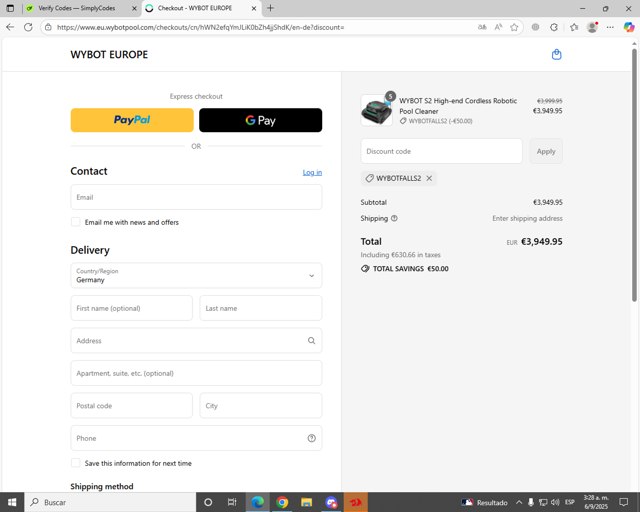Open the favorites list icon
Image resolution: width=640 pixels, height=512 pixels.
[574, 27]
